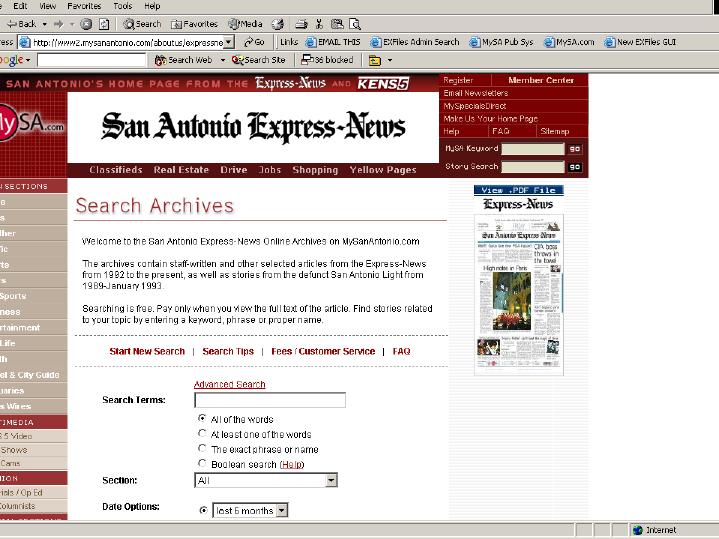Open the Forward button history dropdown arrow
The image size is (719, 539).
[x=72, y=24]
